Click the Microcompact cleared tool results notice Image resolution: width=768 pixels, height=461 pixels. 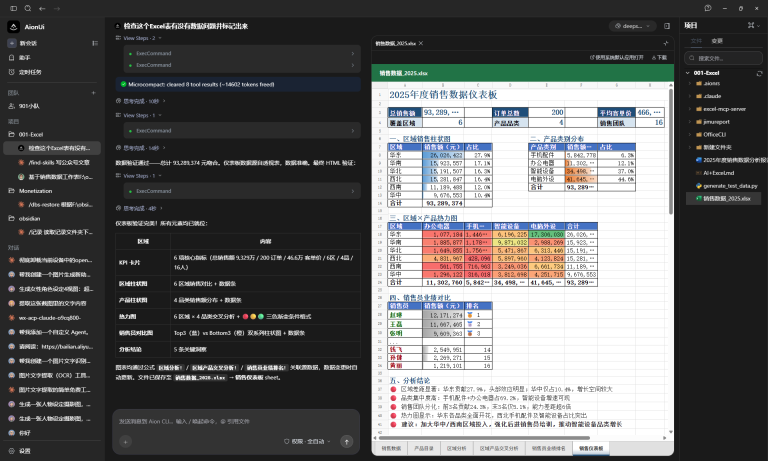(238, 84)
